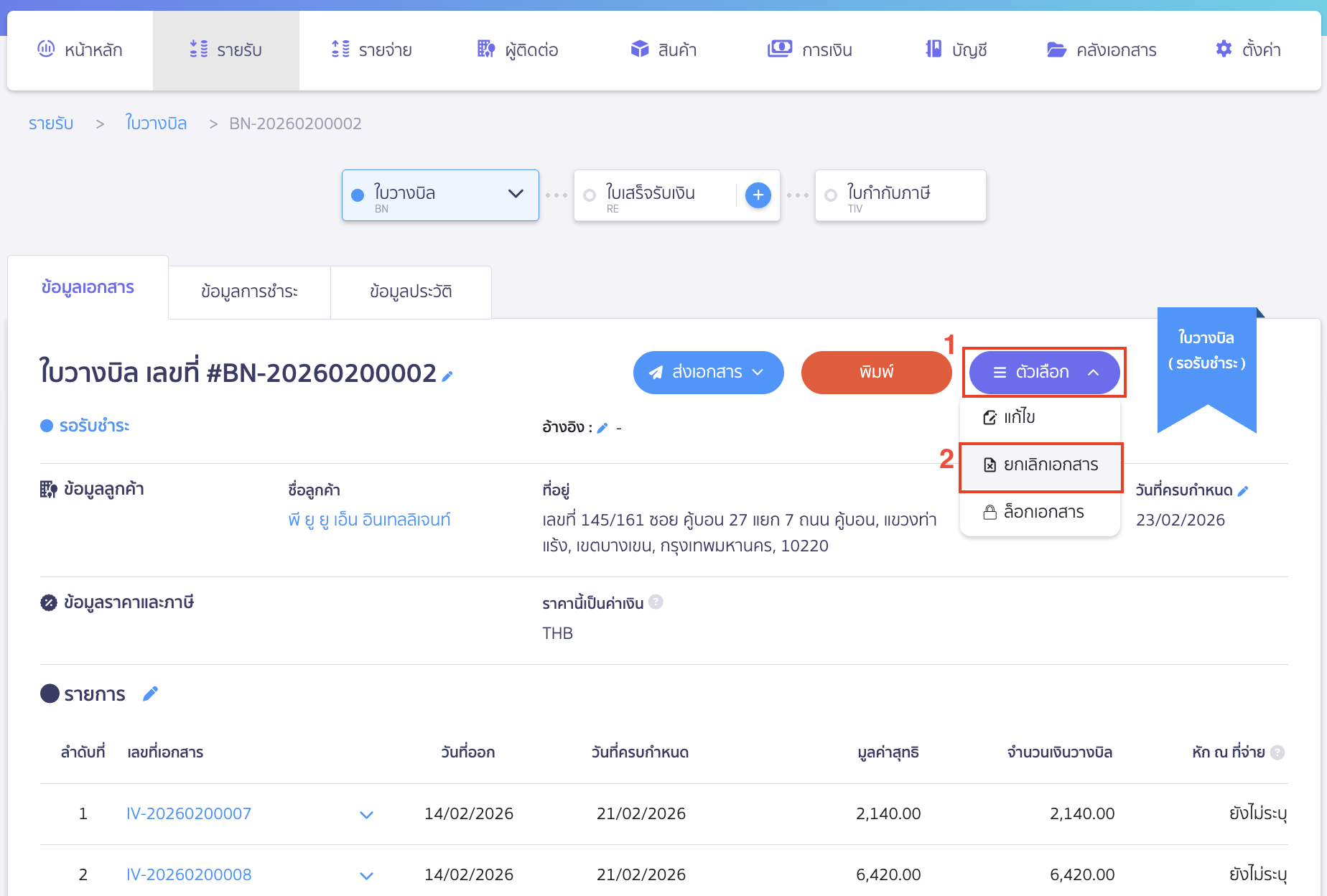Choose ยกเลิกเอกสาร from the options menu
The width and height of the screenshot is (1327, 896).
tap(1041, 465)
